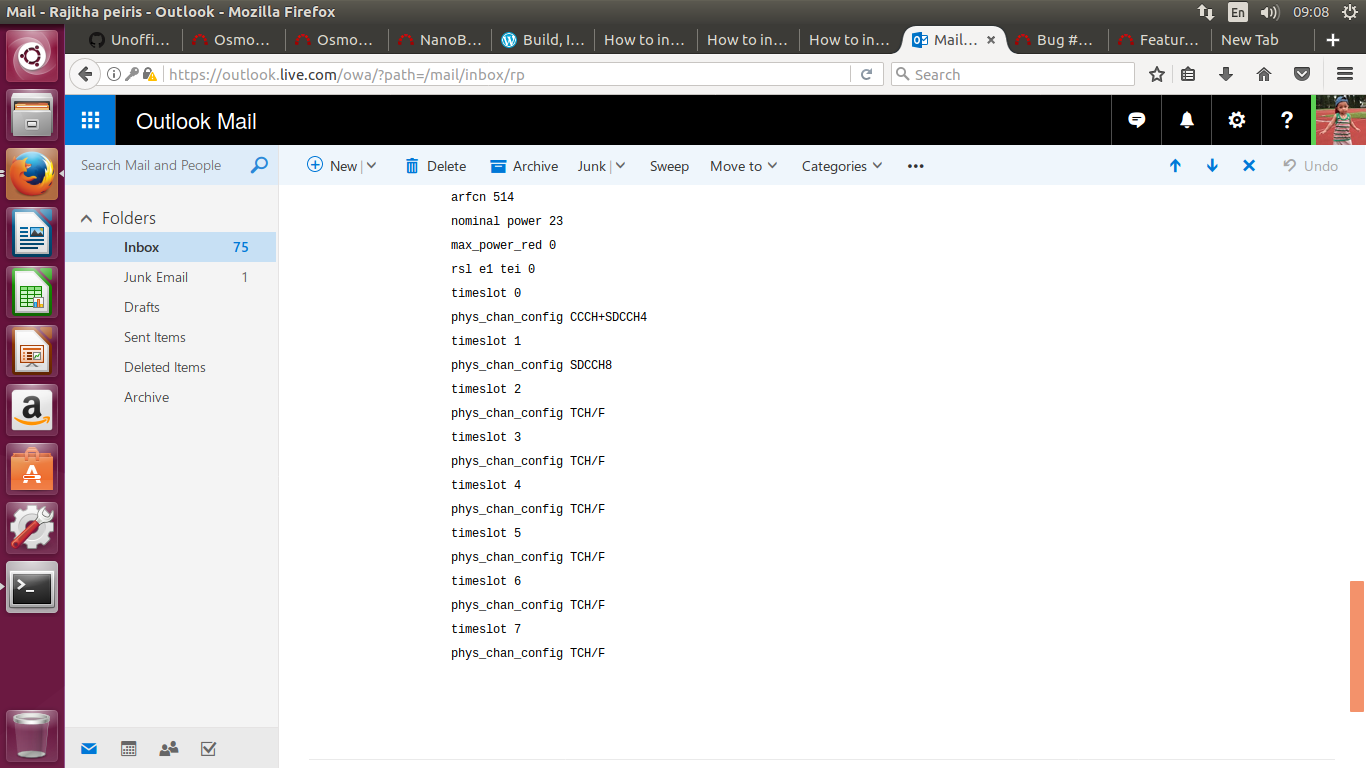Switch to Calendar module icon
The height and width of the screenshot is (768, 1366).
(x=128, y=748)
